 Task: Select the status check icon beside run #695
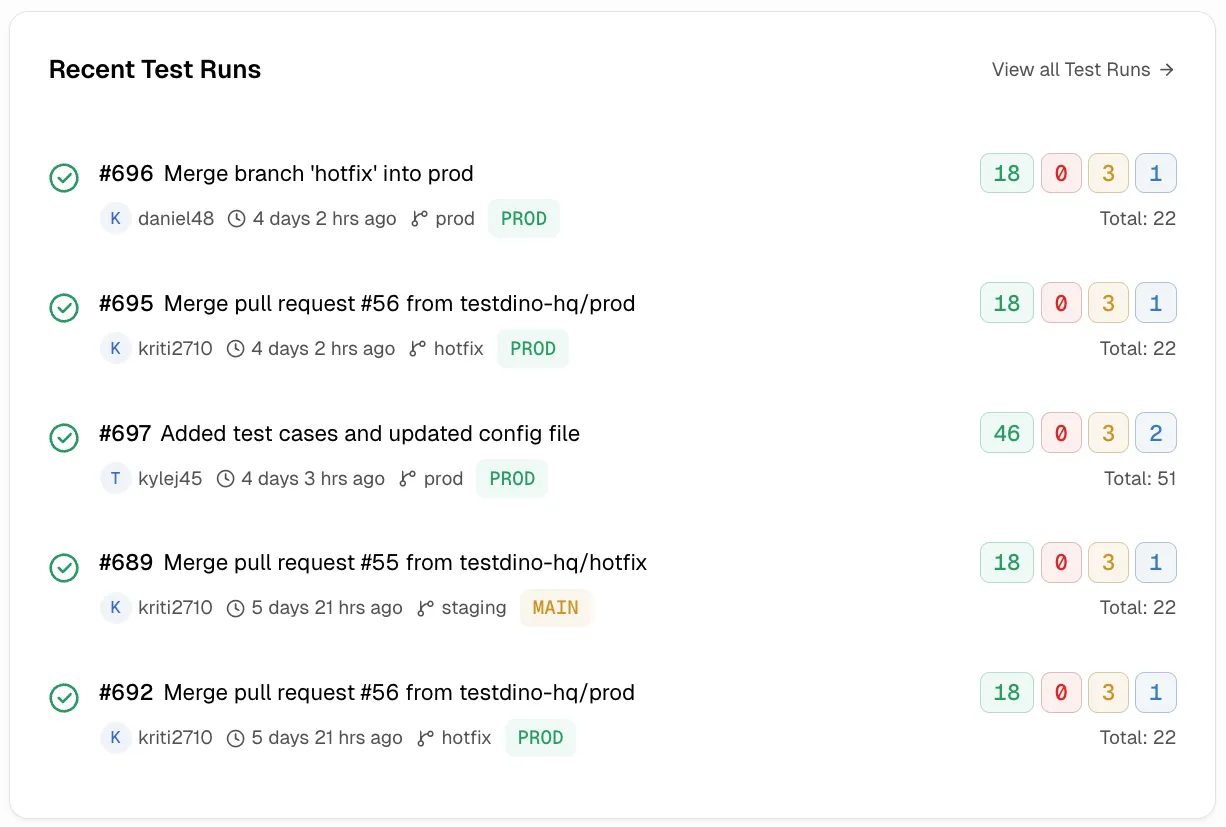click(64, 308)
